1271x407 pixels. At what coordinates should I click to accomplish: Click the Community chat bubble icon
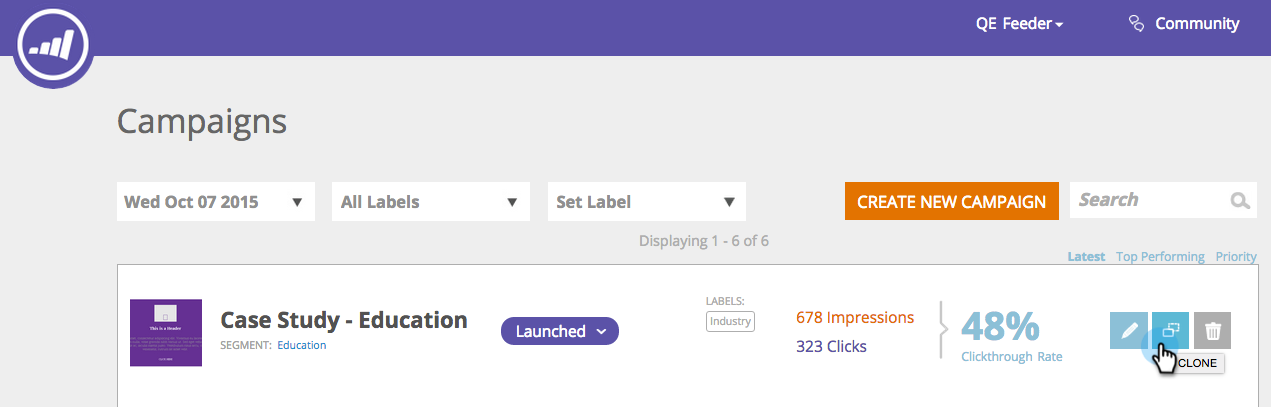(1136, 24)
